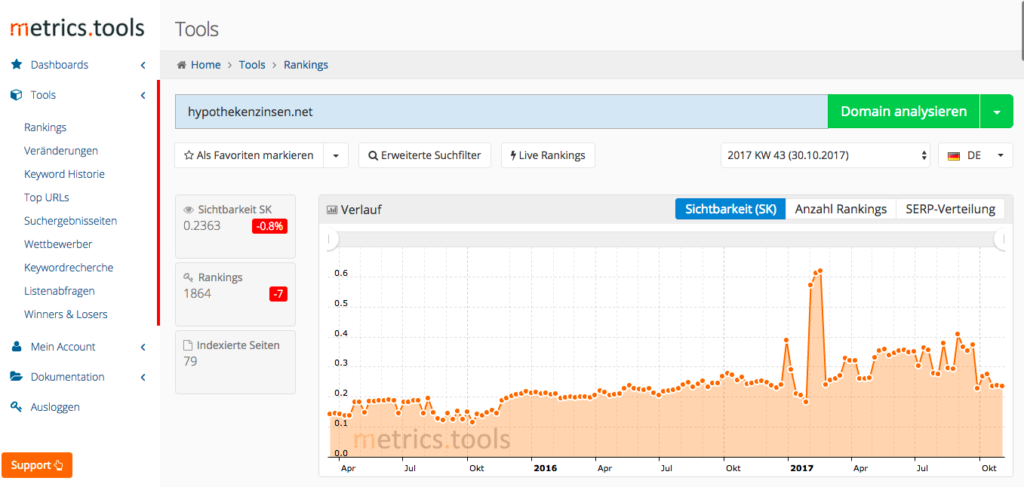This screenshot has height=487, width=1024.
Task: Open the DE country dropdown
Action: (x=976, y=156)
